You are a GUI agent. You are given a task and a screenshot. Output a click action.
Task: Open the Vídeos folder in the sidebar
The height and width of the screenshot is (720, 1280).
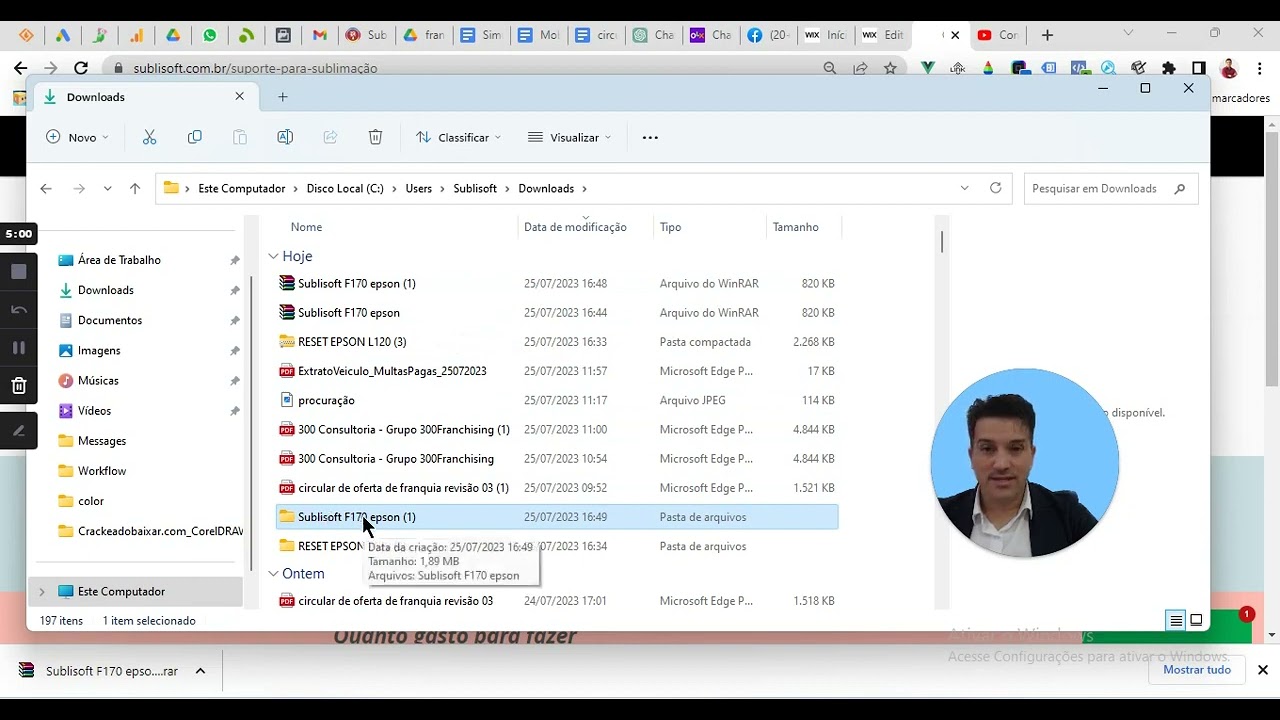(x=94, y=411)
